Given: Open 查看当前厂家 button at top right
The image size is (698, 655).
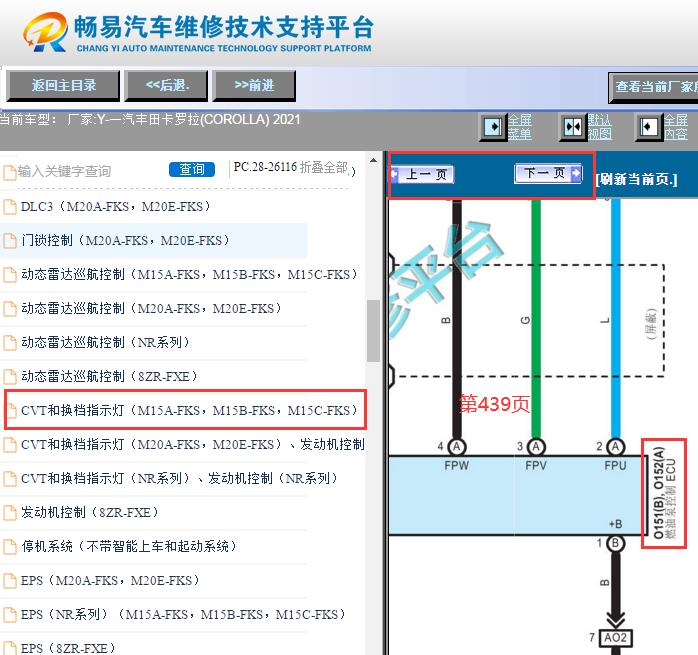Looking at the screenshot, I should coord(653,87).
